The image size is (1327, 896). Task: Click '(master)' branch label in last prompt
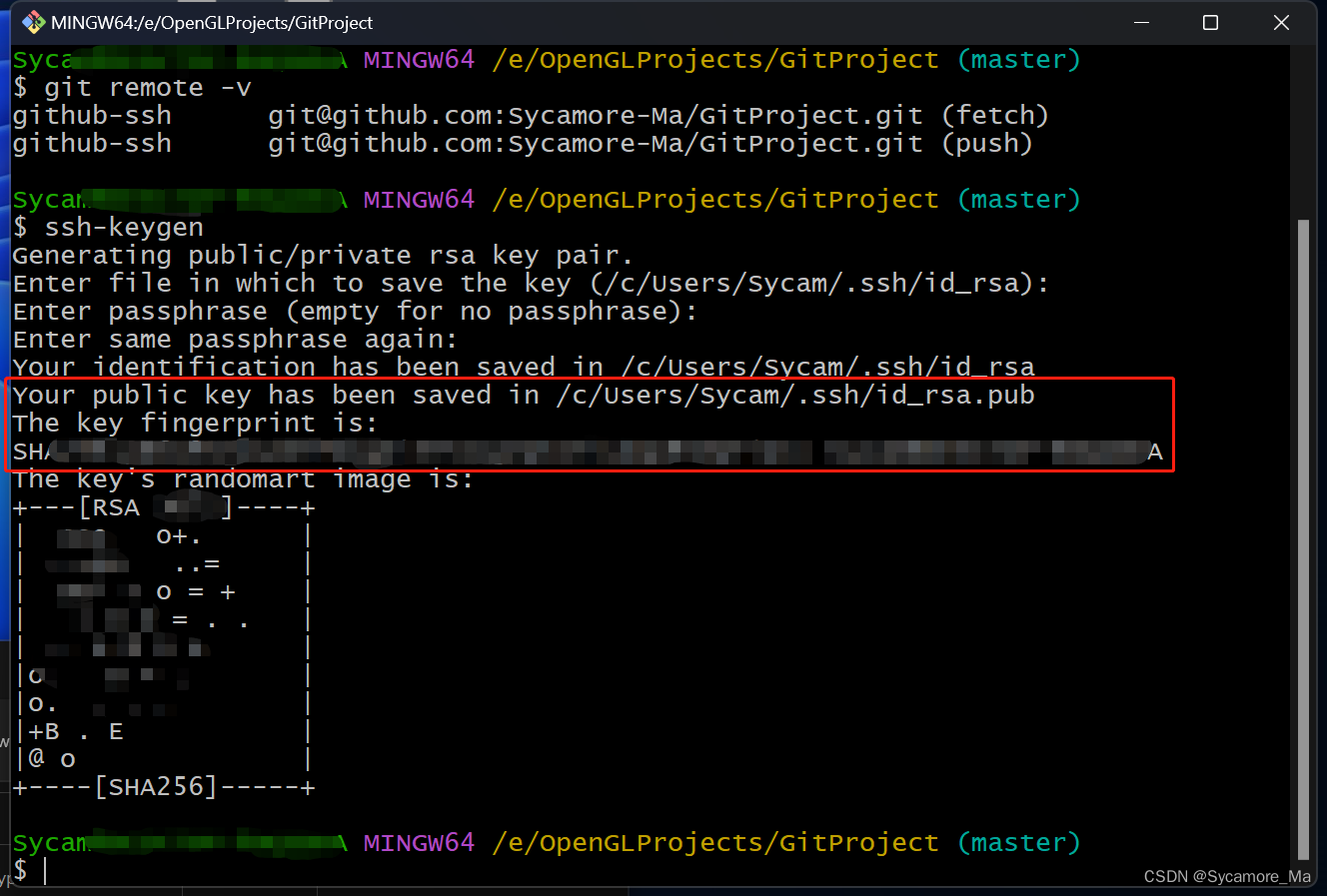[x=1019, y=843]
